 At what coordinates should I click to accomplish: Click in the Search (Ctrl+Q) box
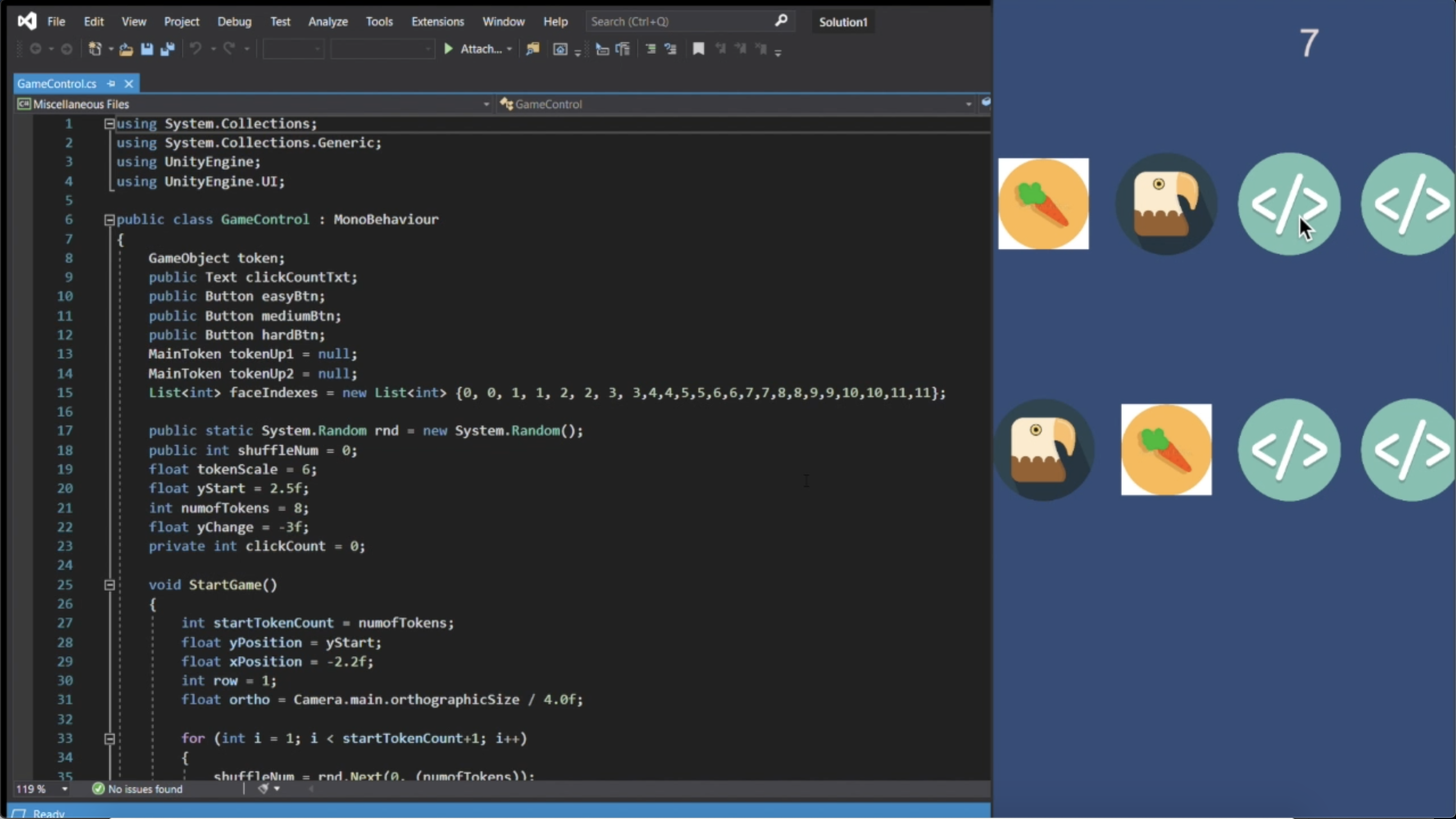[678, 21]
